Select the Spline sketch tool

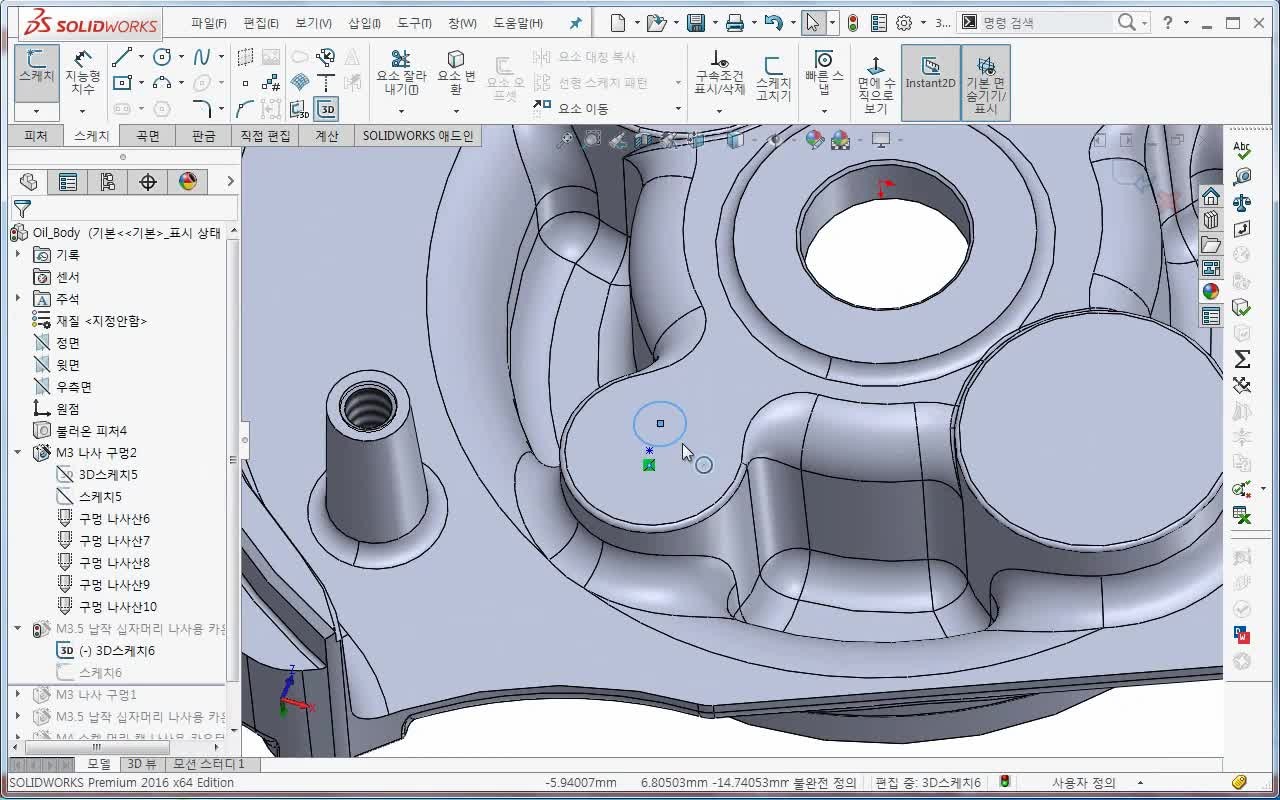[x=202, y=57]
